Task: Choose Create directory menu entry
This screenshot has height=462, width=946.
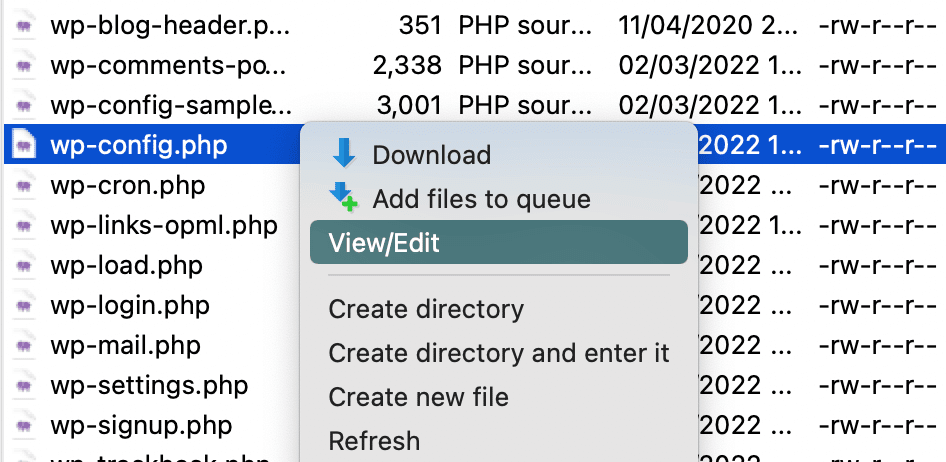Action: 498,309
